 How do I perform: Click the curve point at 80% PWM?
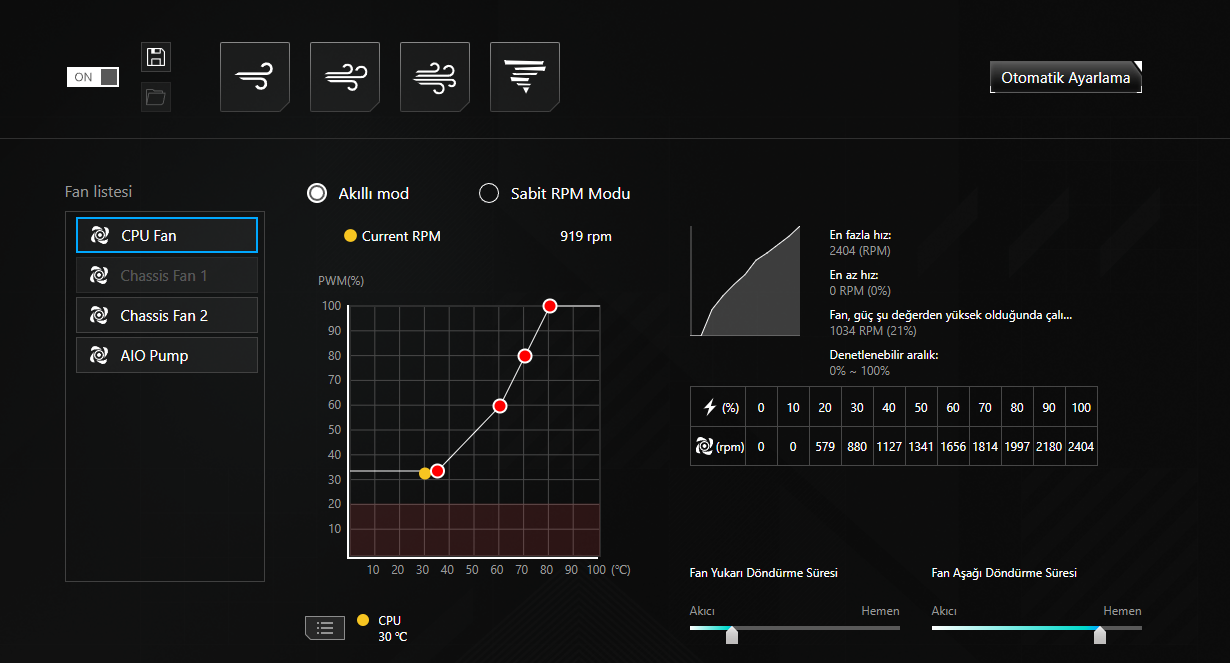[x=524, y=355]
